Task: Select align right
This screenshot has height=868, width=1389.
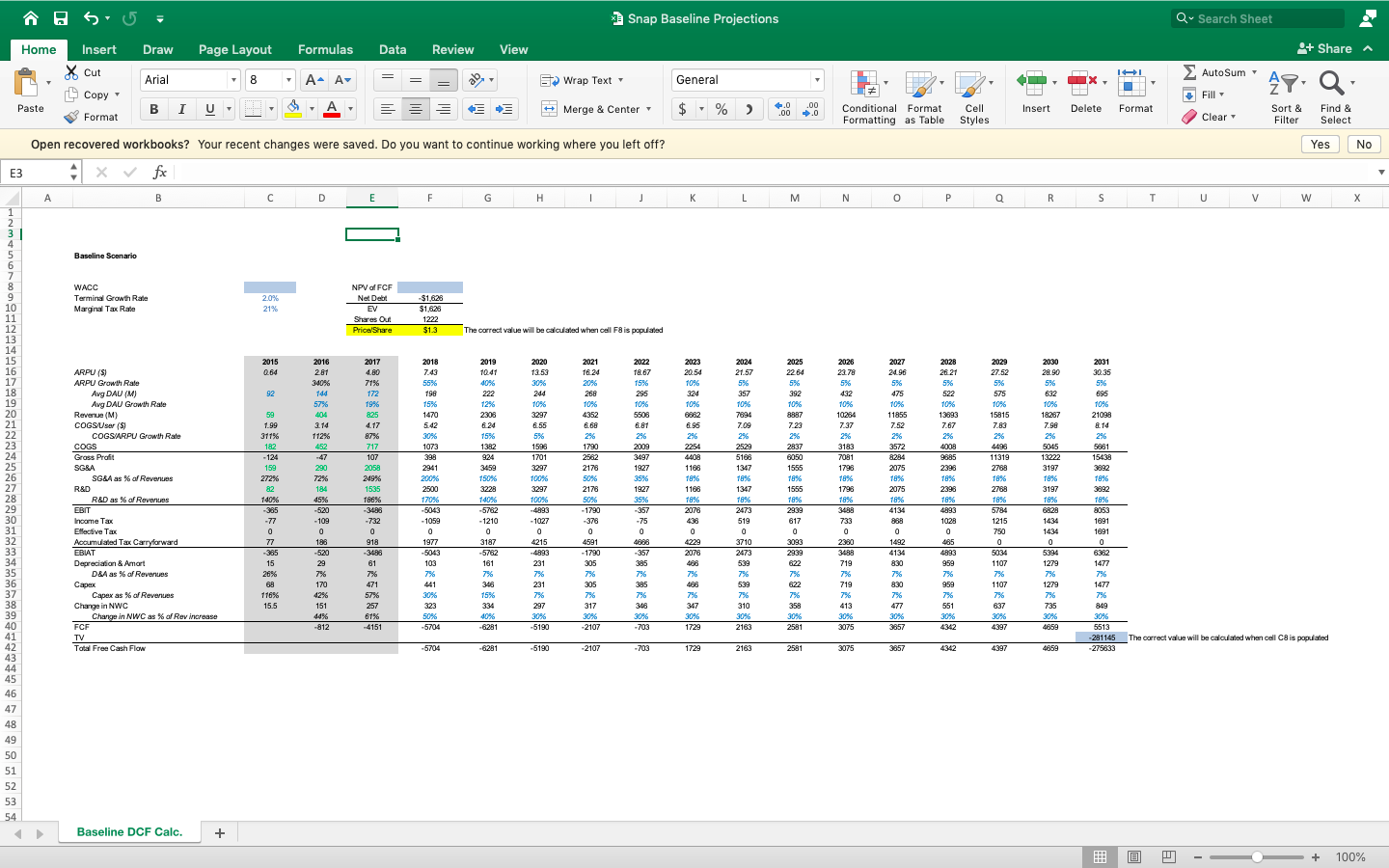Action: (444, 109)
